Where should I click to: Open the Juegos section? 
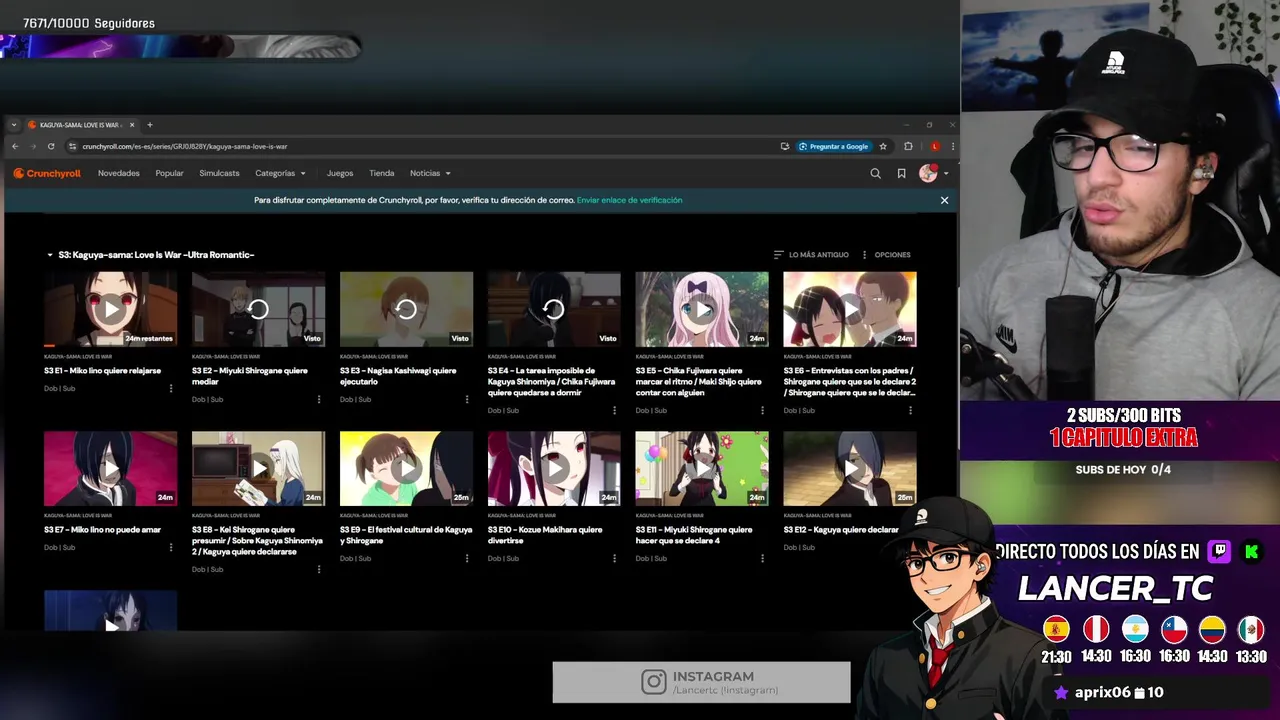click(340, 173)
